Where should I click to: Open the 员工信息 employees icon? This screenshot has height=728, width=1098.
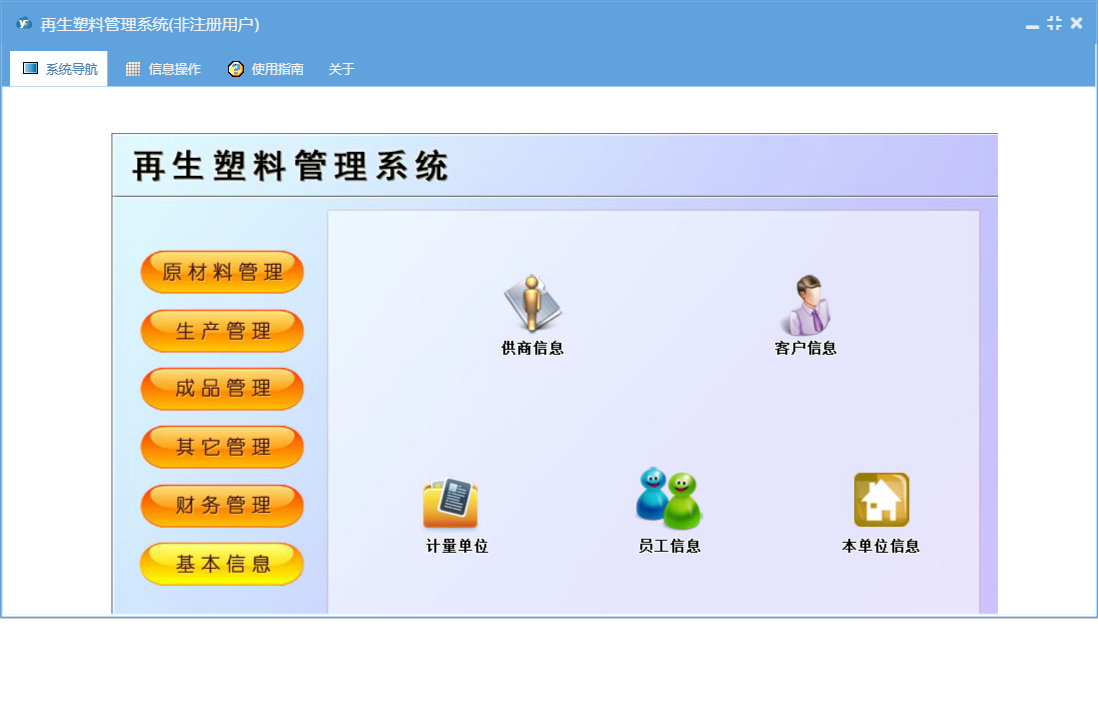[669, 498]
